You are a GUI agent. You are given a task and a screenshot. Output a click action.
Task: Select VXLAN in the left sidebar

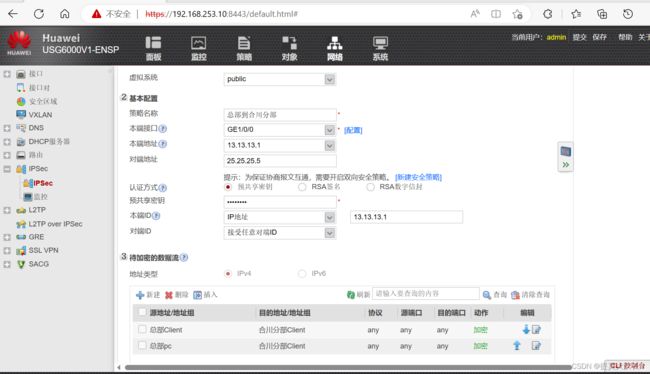pos(40,114)
